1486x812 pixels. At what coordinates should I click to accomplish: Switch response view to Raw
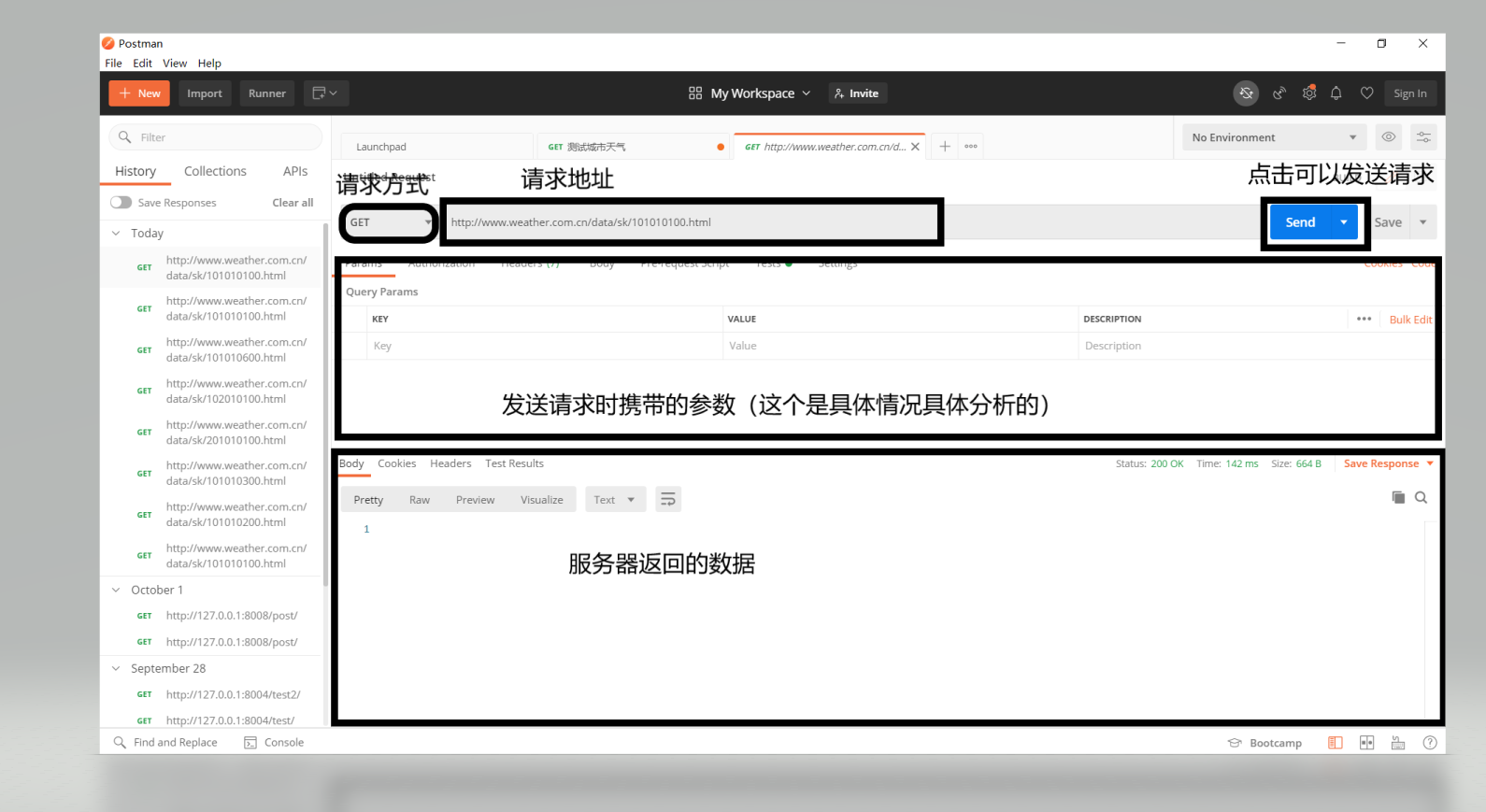(420, 500)
